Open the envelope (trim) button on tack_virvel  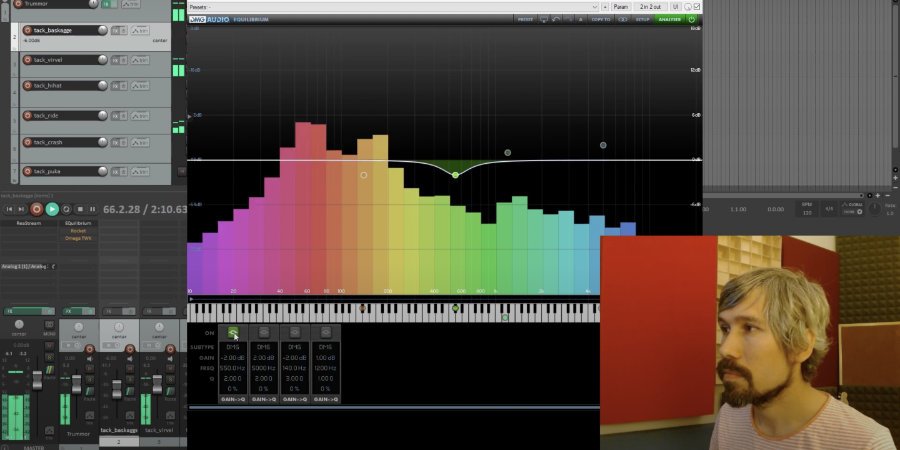point(140,60)
